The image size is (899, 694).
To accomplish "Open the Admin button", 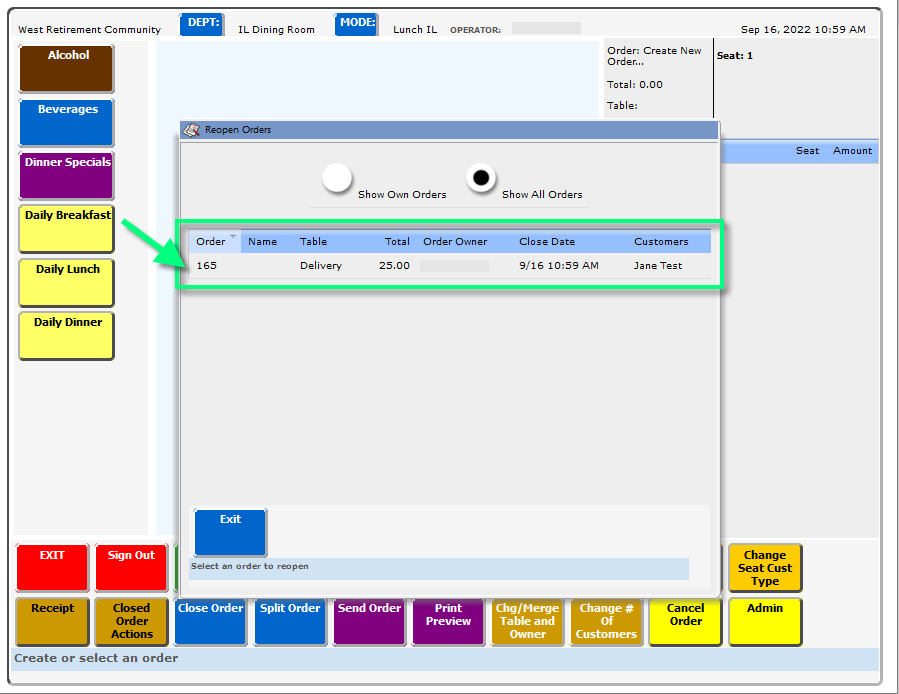I will pos(765,621).
